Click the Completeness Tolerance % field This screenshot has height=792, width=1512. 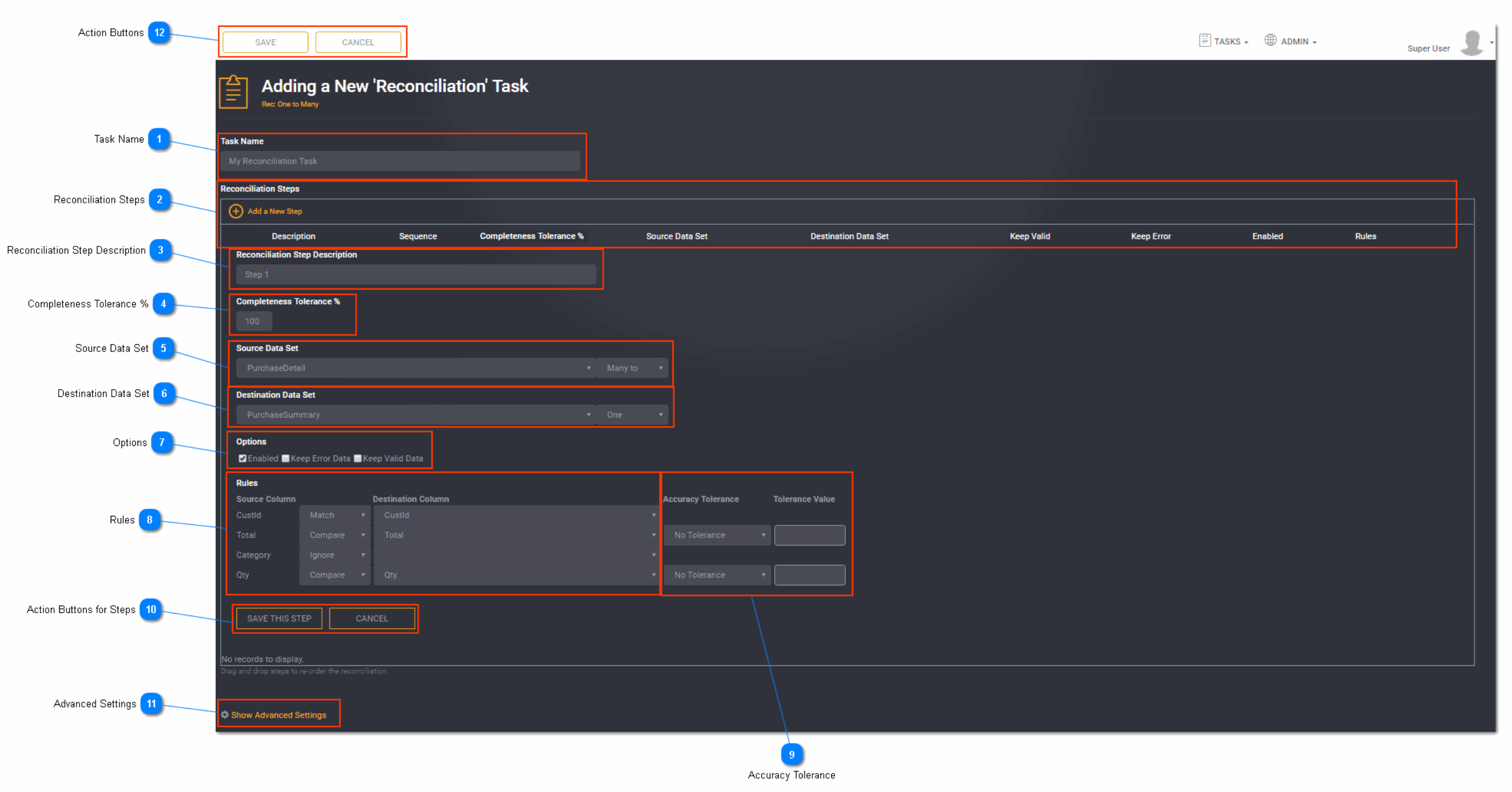254,321
